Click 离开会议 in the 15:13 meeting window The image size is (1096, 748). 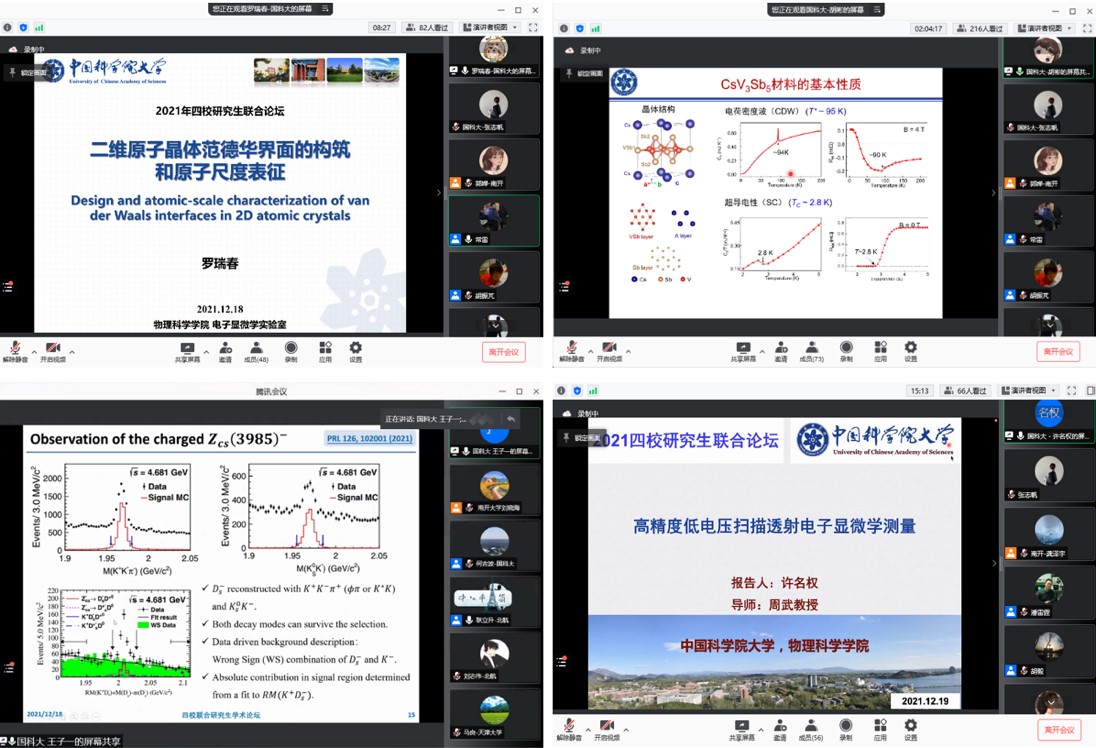click(1058, 729)
